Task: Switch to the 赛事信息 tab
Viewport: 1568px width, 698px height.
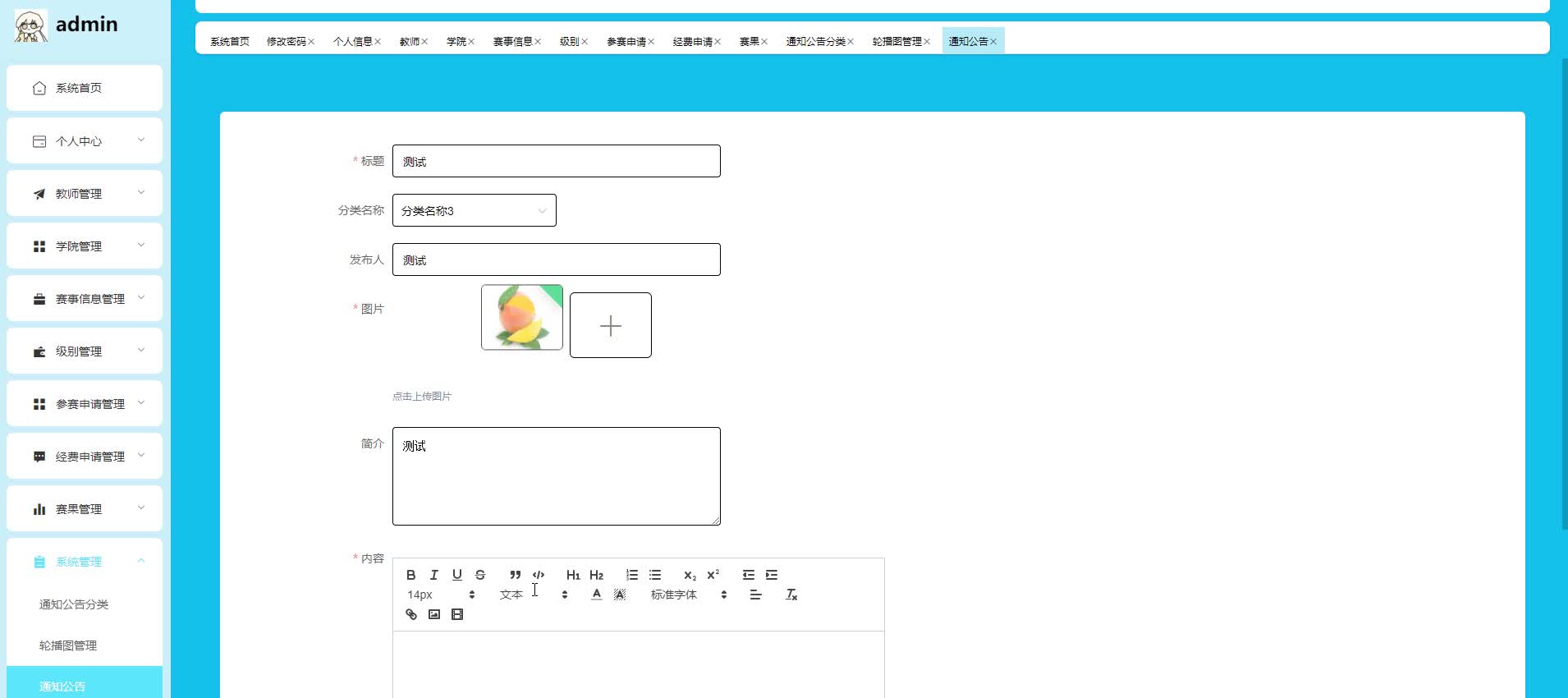Action: point(513,41)
